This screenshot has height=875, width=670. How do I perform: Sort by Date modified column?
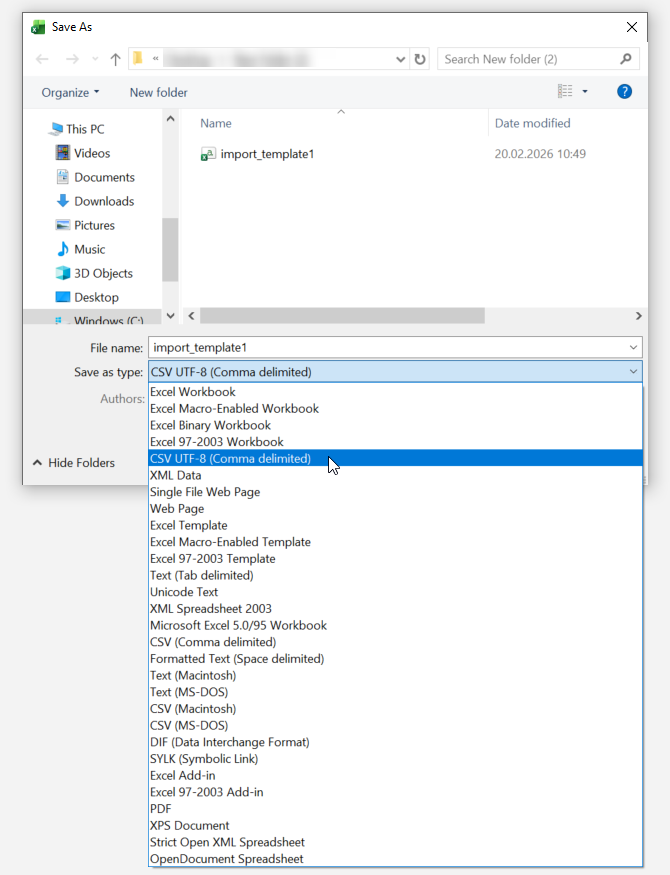(x=532, y=123)
